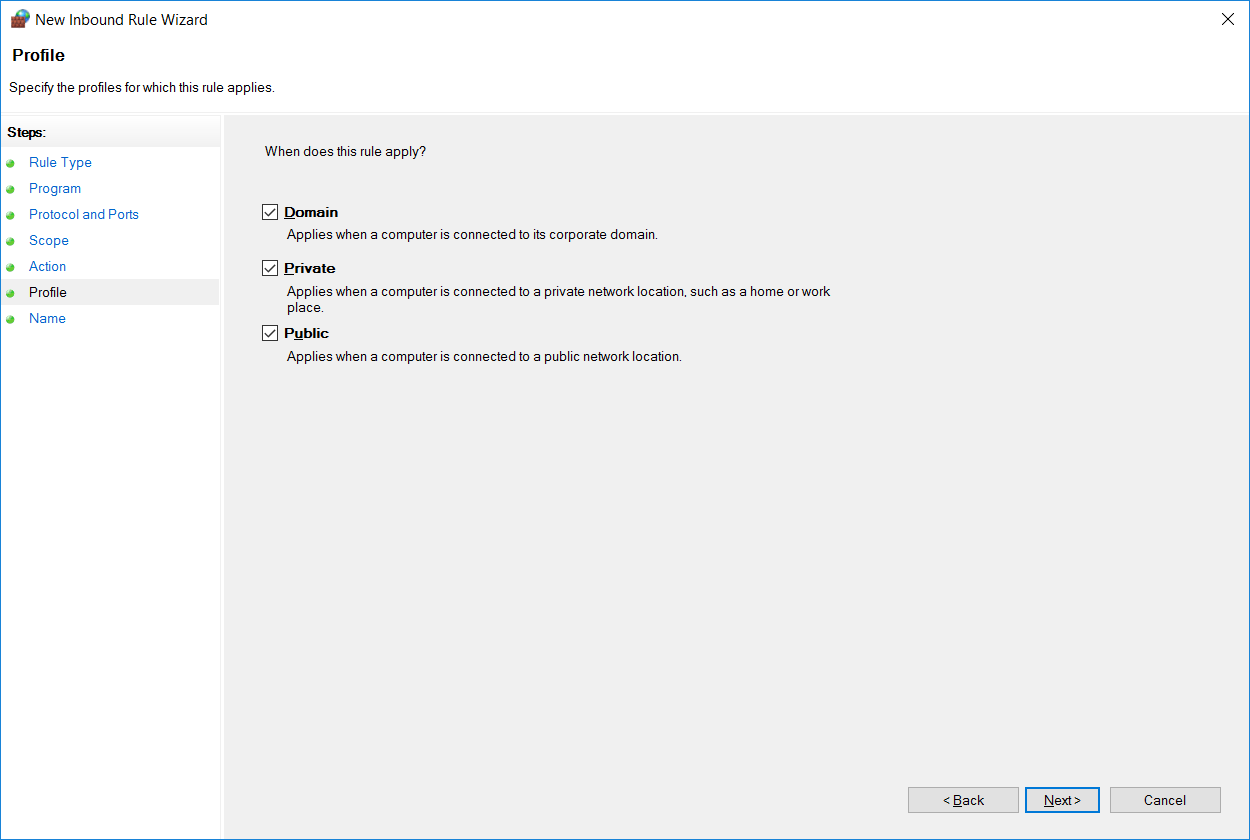The image size is (1250, 840).
Task: Return to the Action step
Action: [x=48, y=266]
